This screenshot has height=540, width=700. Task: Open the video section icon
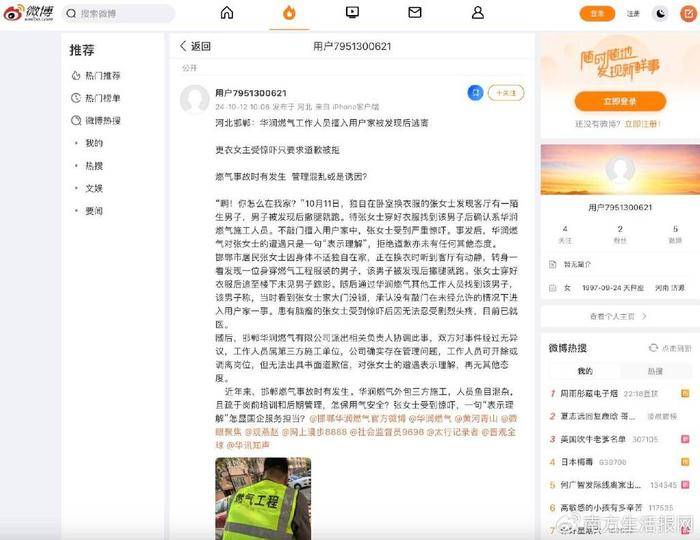(x=352, y=13)
